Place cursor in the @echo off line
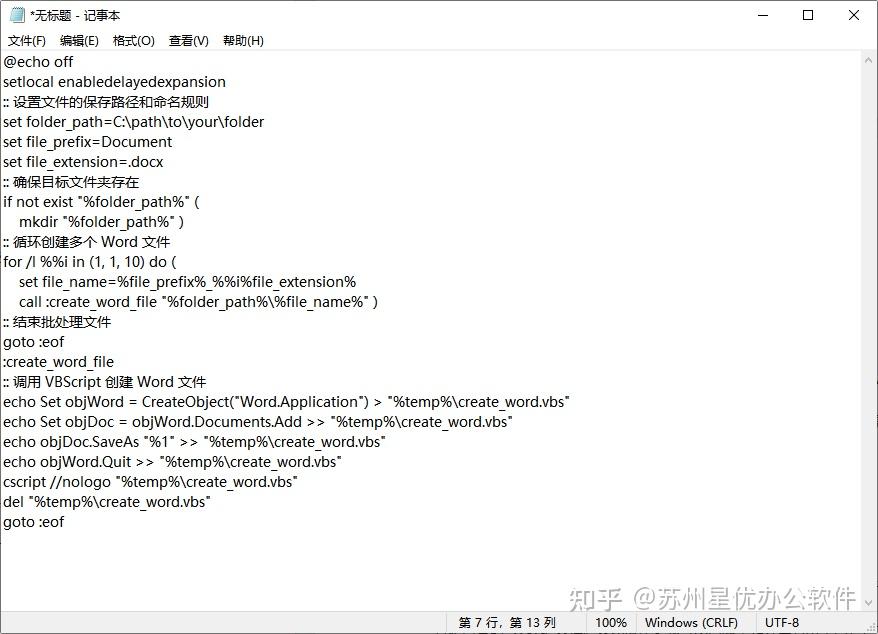This screenshot has width=878, height=634. pos(38,61)
